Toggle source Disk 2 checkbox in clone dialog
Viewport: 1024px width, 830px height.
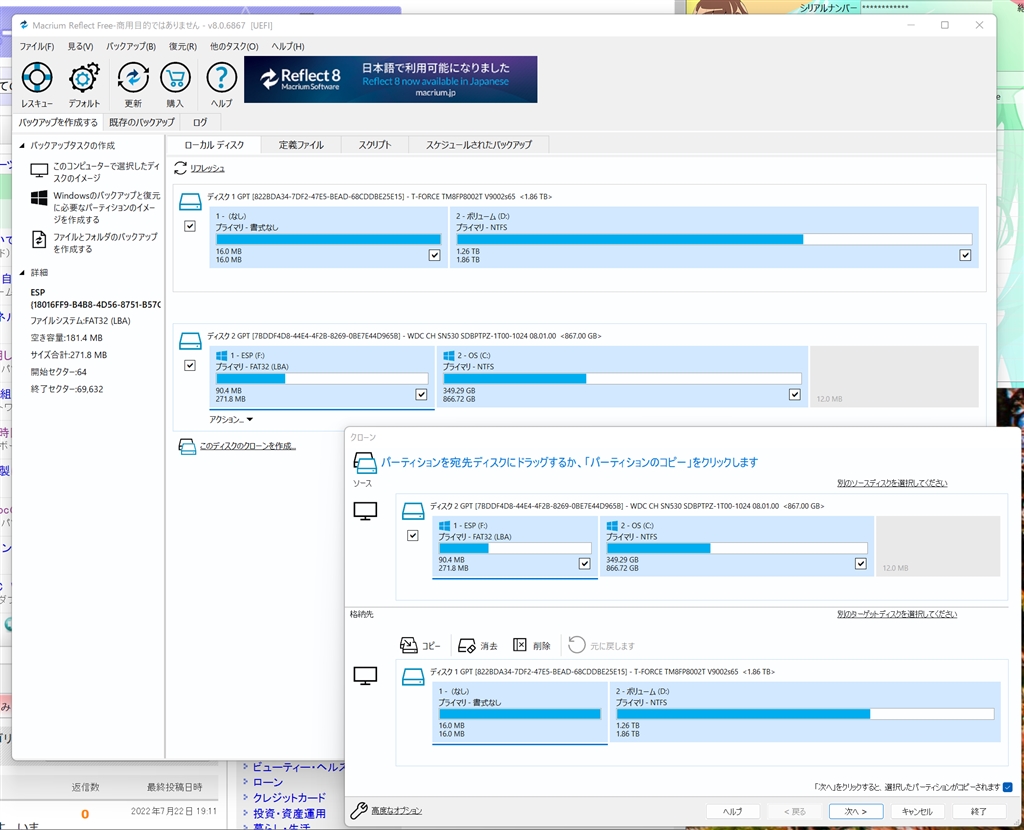[413, 535]
